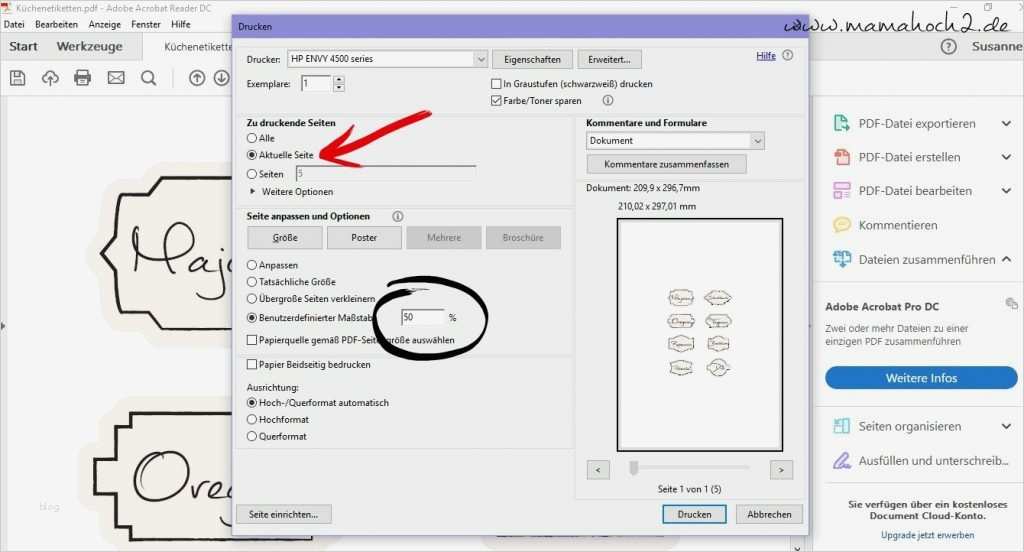Click the envelope email icon in toolbar

click(x=116, y=78)
